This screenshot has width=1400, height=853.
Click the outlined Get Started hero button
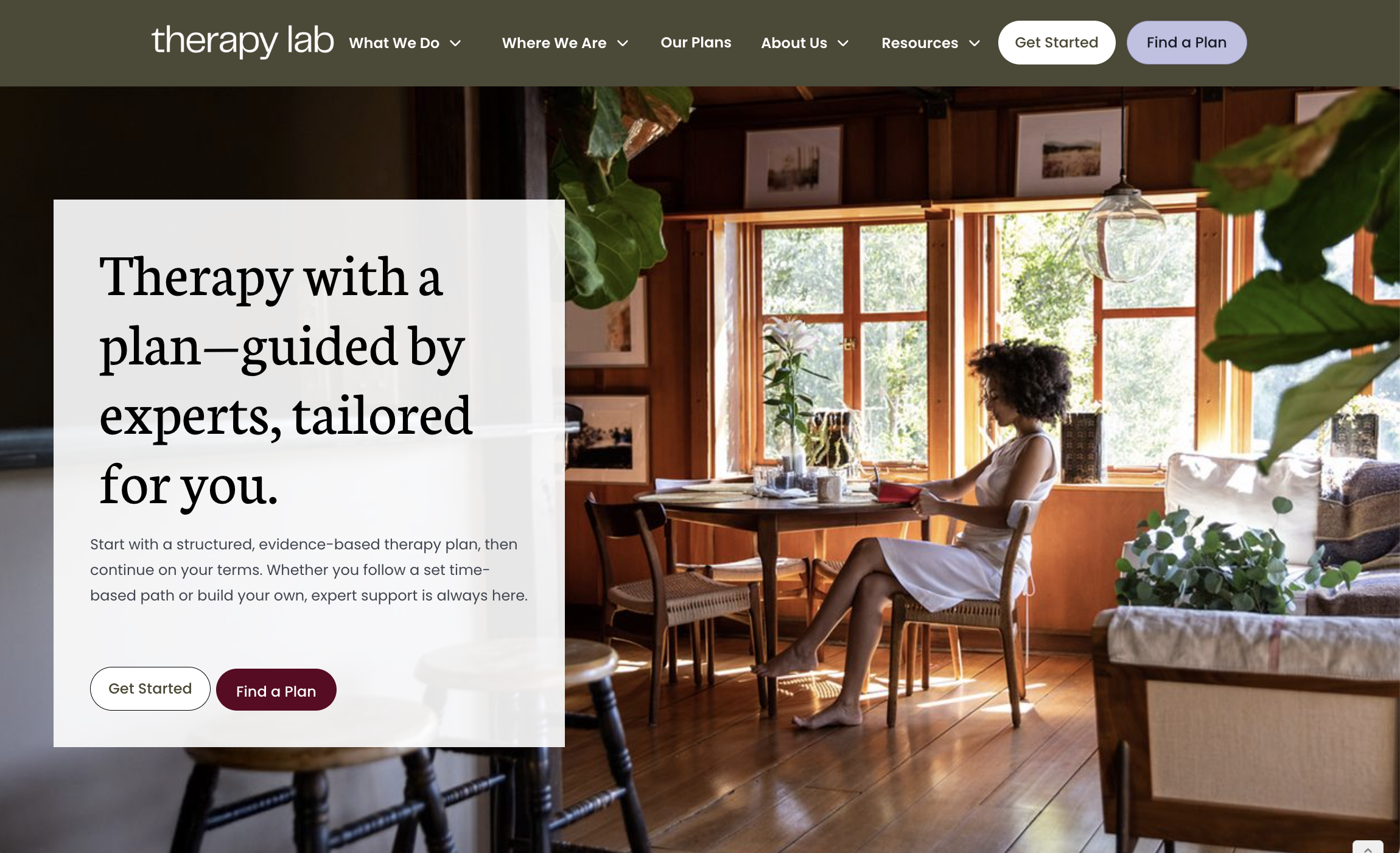(x=150, y=689)
